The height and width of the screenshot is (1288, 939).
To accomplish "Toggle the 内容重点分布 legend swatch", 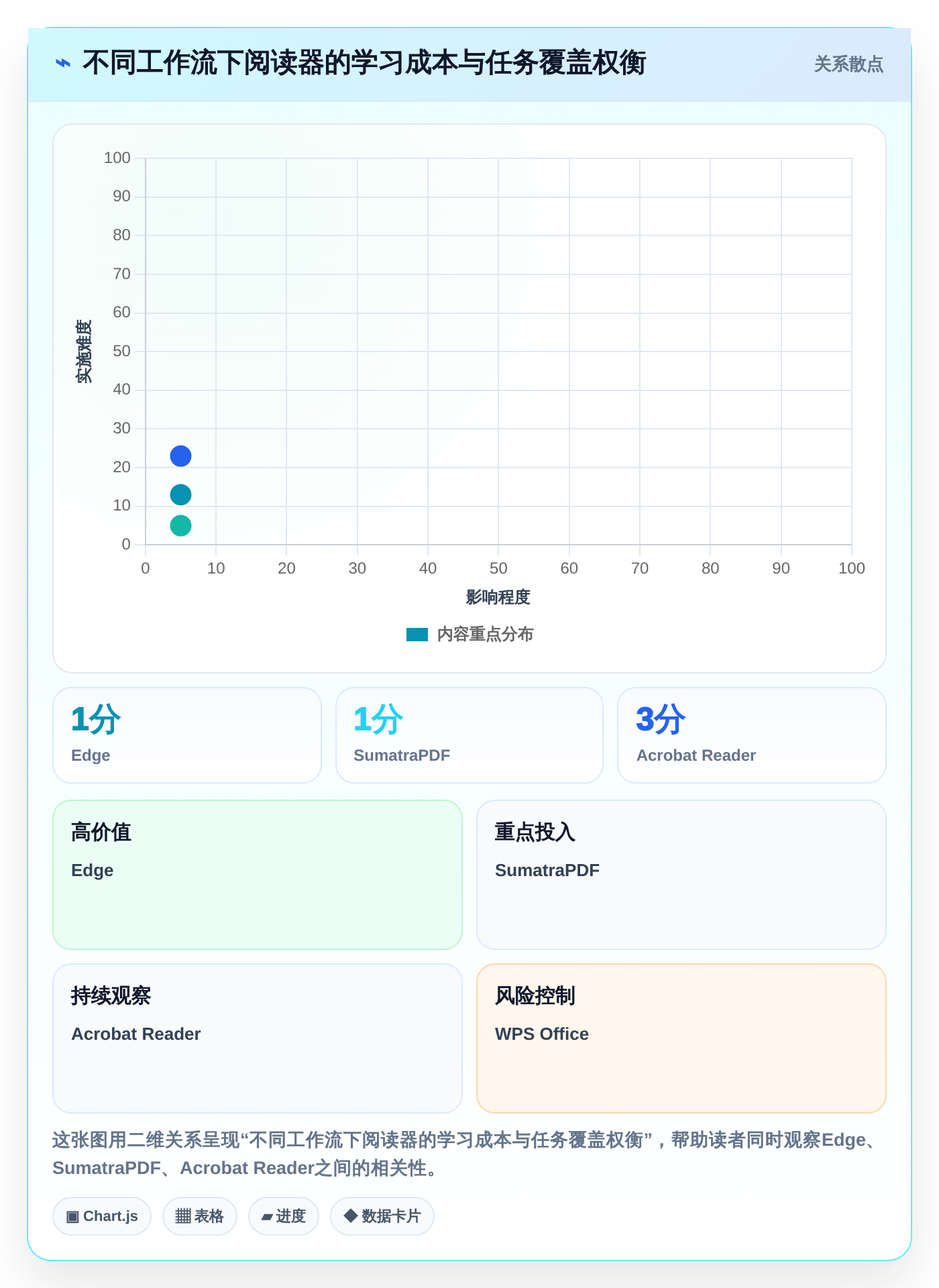I will point(417,635).
